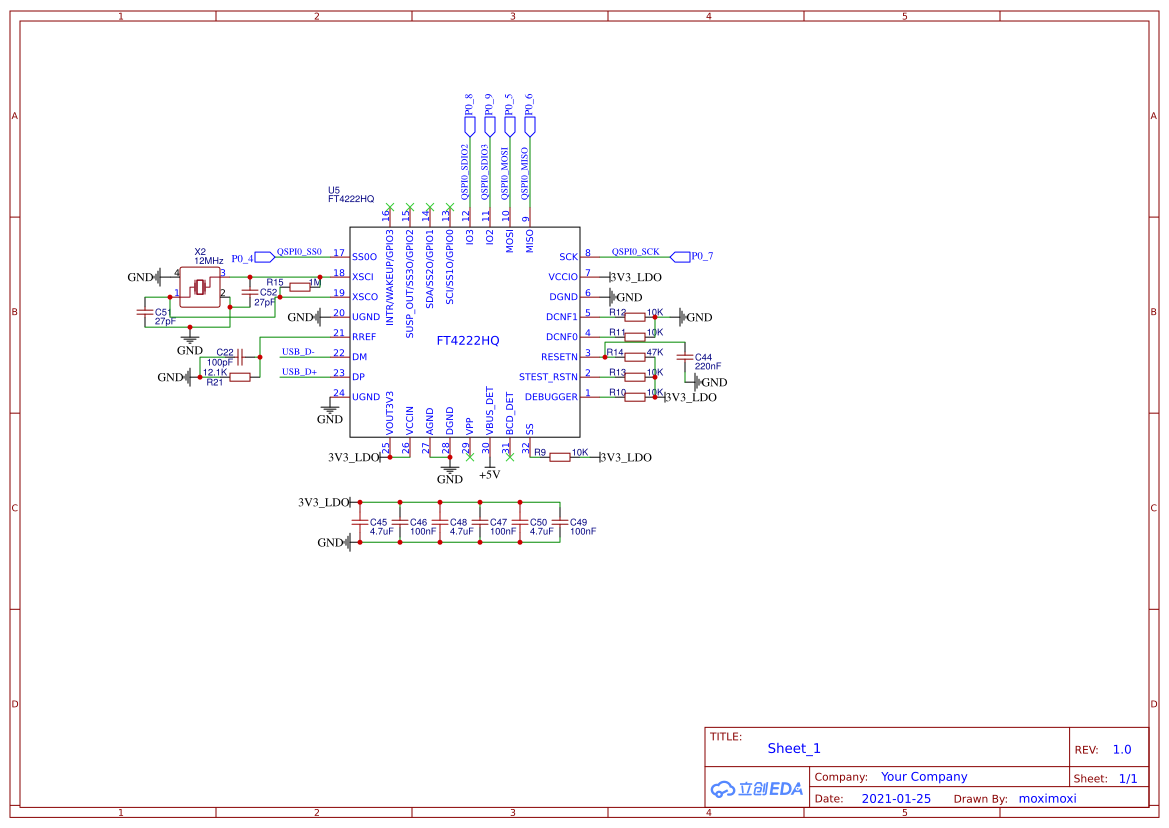Select the date 2021-01-25 field

(896, 799)
